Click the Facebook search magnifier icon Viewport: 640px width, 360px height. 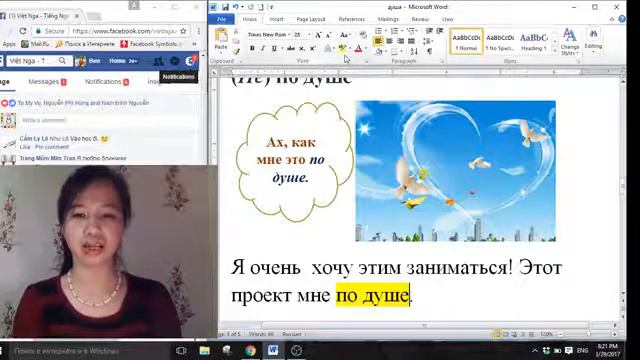(x=62, y=61)
